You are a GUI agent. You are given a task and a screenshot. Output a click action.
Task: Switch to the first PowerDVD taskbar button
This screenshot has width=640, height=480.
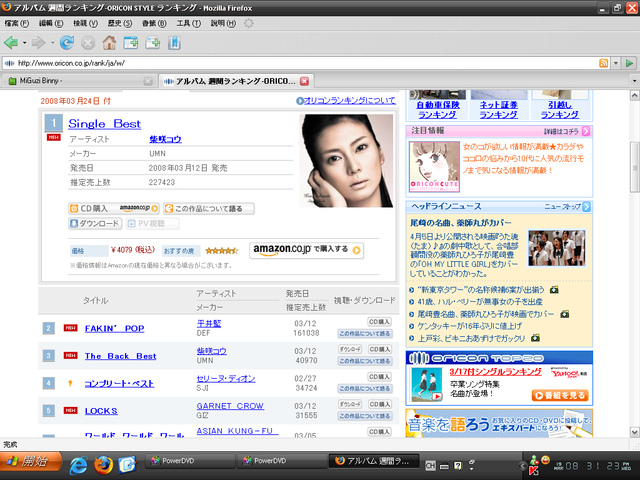coord(190,461)
